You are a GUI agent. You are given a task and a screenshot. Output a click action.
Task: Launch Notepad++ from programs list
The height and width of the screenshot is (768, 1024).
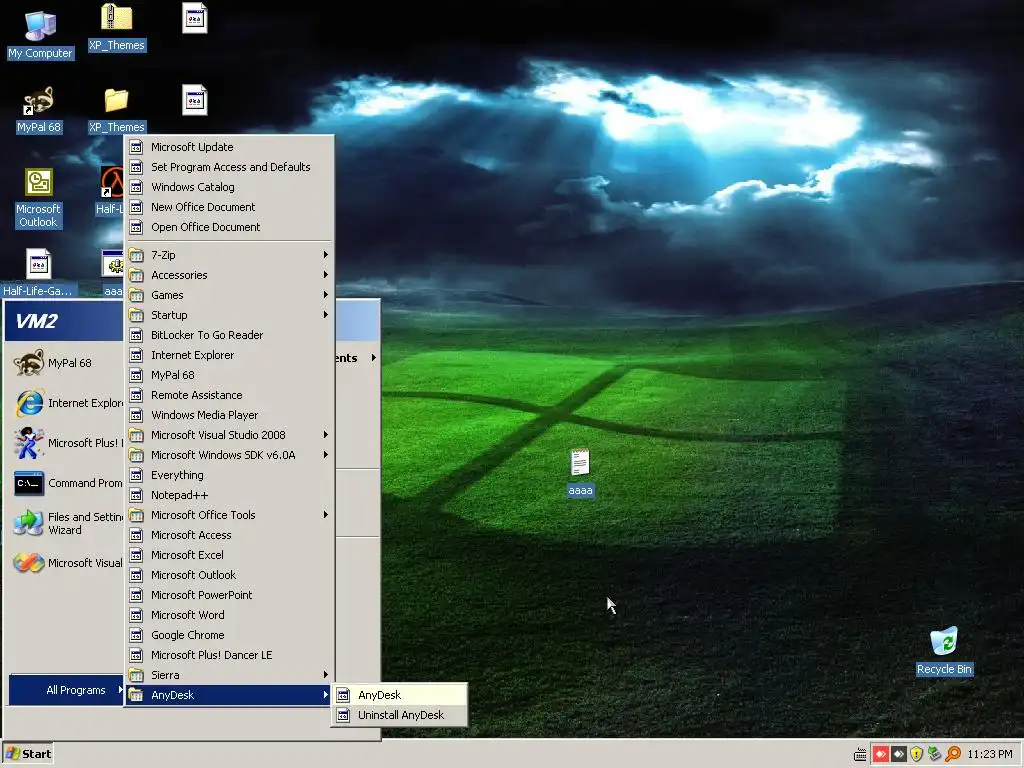tap(229, 495)
